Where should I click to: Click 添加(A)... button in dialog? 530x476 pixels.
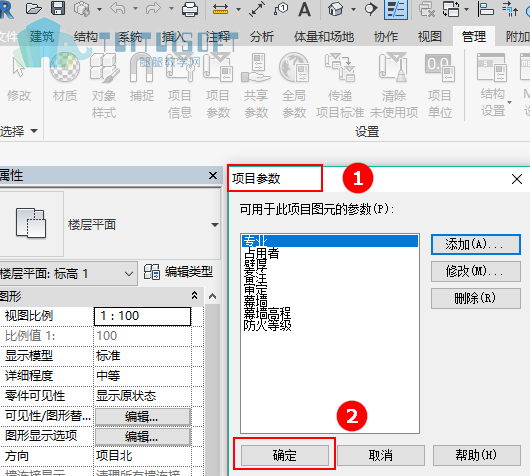coord(476,244)
